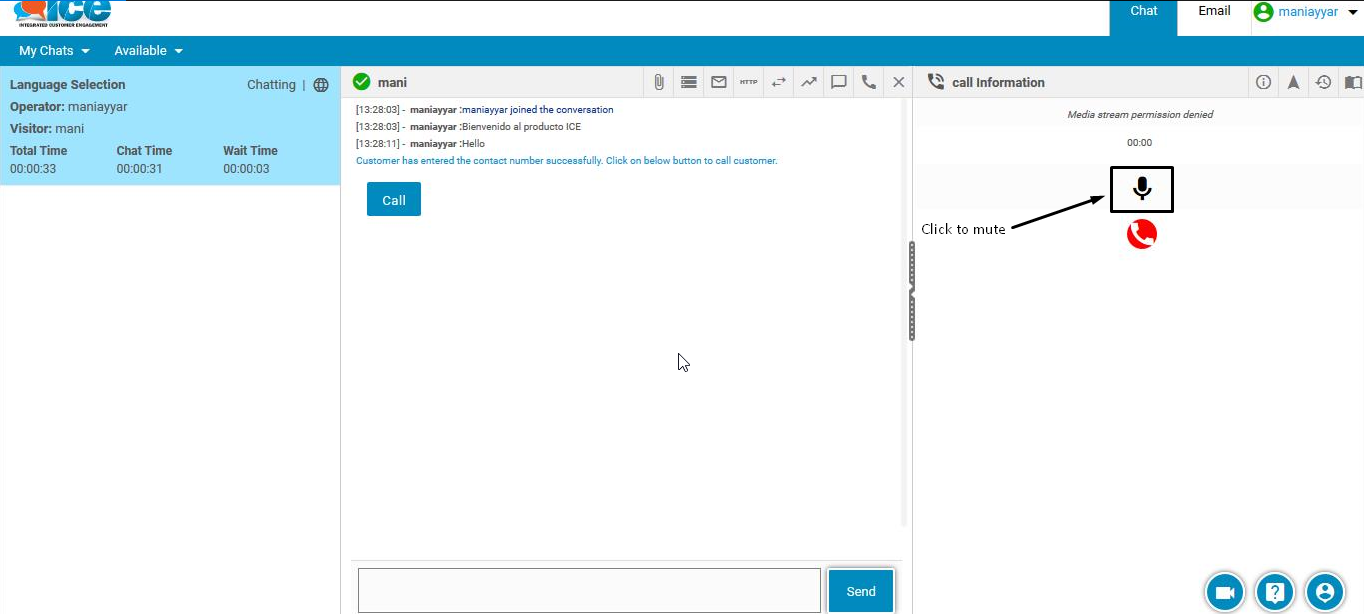Image resolution: width=1364 pixels, height=614 pixels.
Task: Click the HTTP push URL icon
Action: [749, 83]
